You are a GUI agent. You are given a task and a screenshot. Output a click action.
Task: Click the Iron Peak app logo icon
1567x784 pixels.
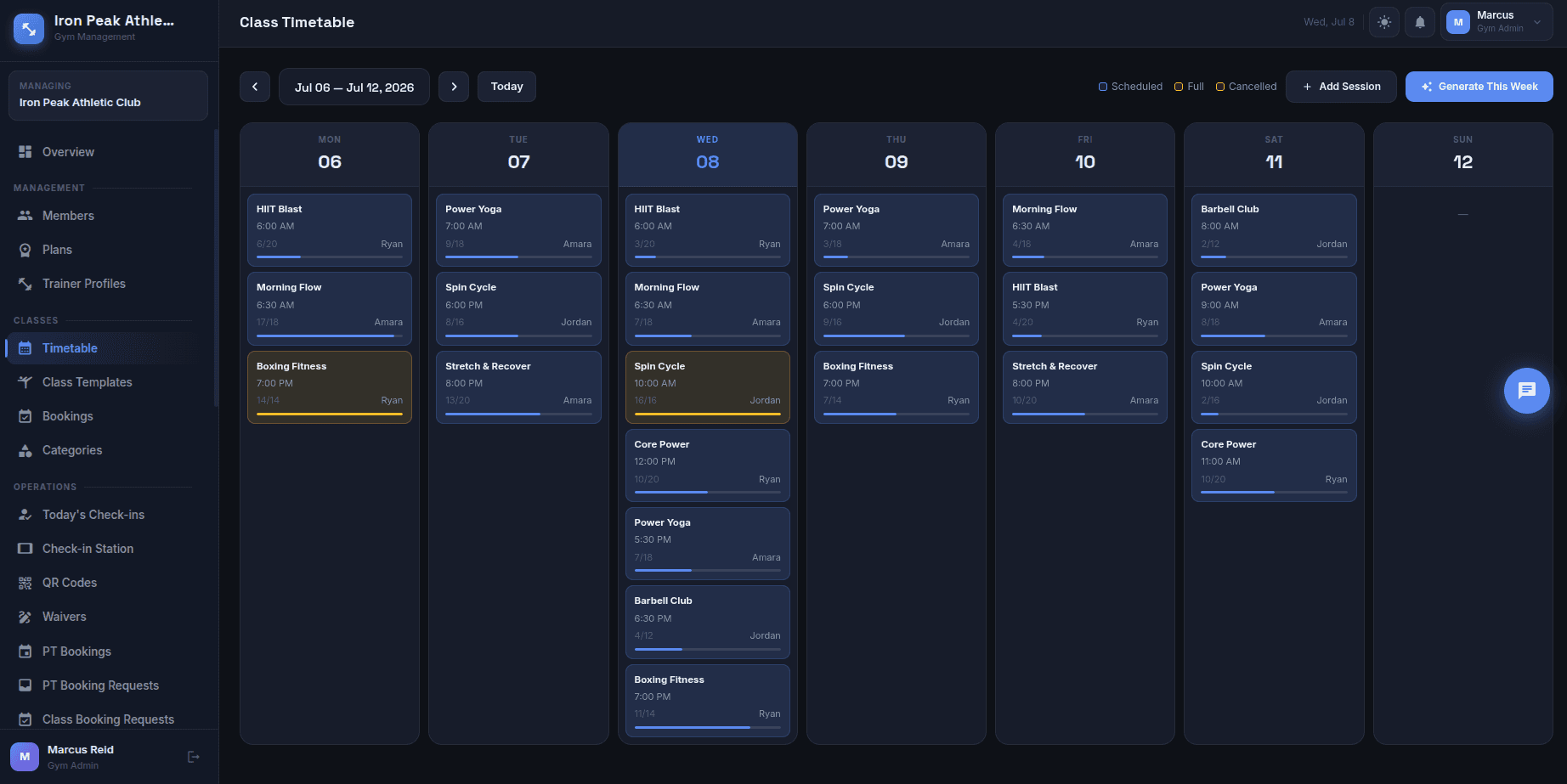point(29,28)
